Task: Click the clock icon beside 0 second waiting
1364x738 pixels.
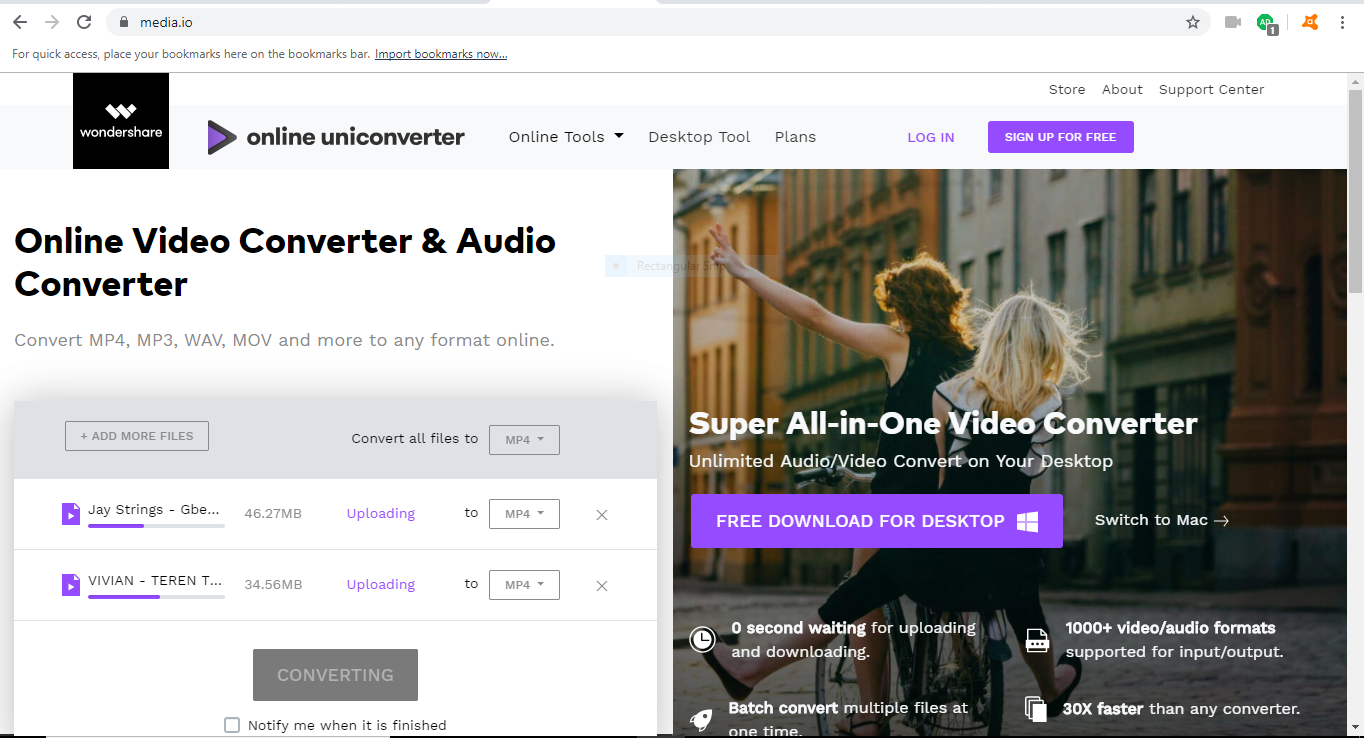Action: click(x=703, y=639)
